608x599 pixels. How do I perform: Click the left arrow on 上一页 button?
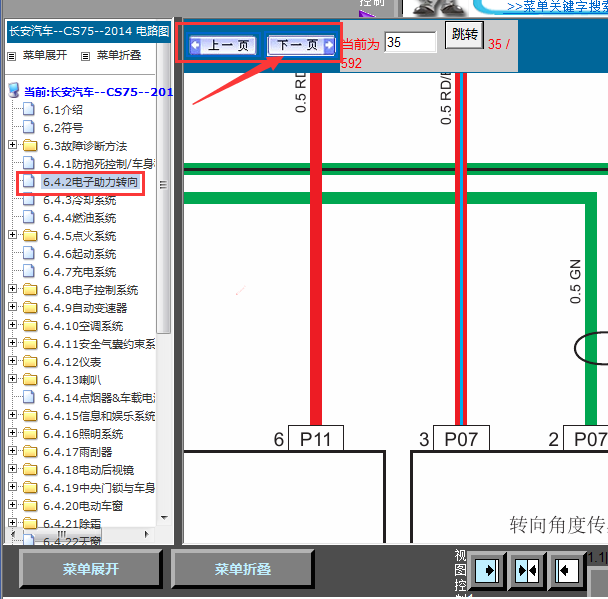195,45
